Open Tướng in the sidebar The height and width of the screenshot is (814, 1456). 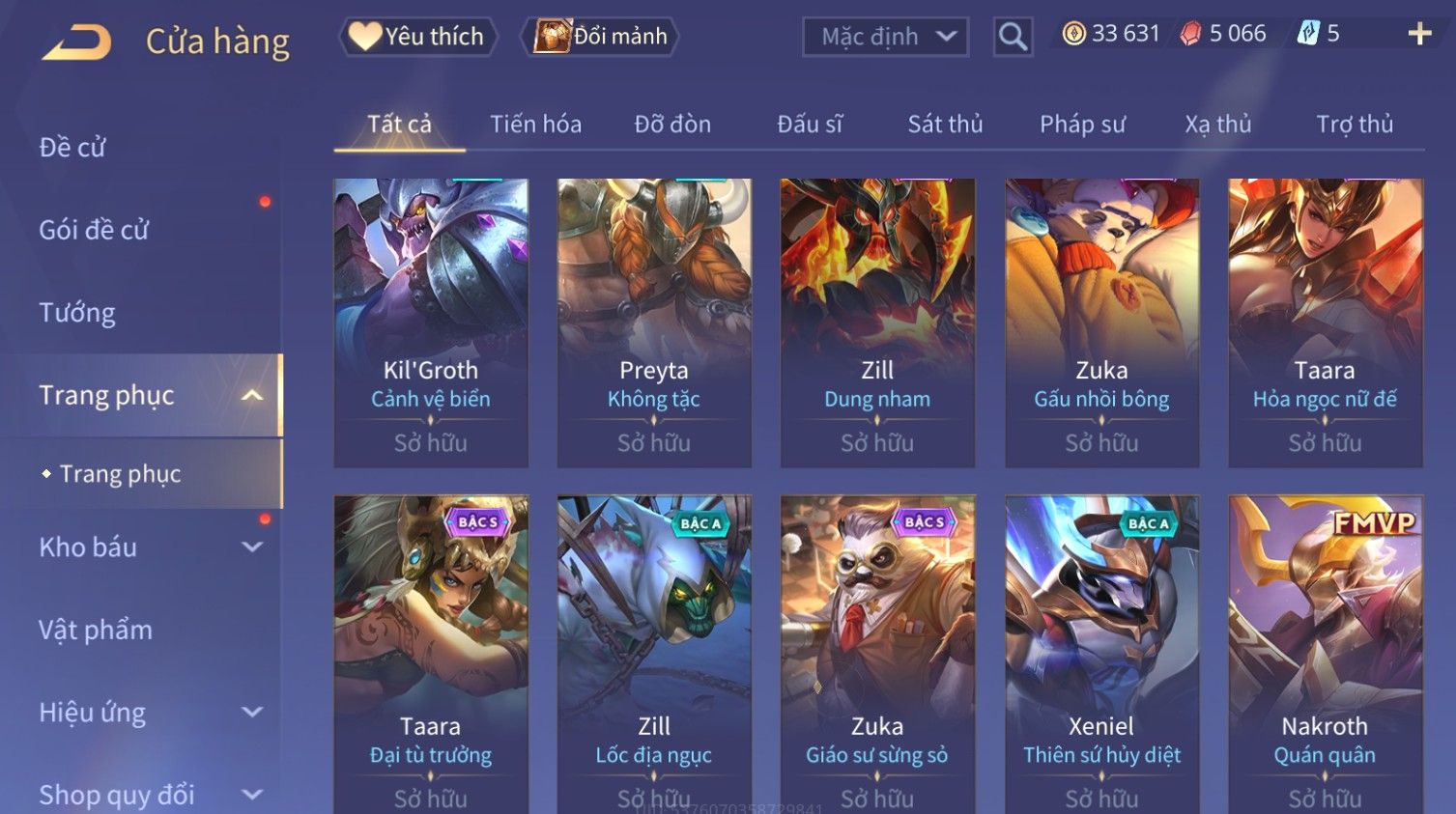point(77,313)
